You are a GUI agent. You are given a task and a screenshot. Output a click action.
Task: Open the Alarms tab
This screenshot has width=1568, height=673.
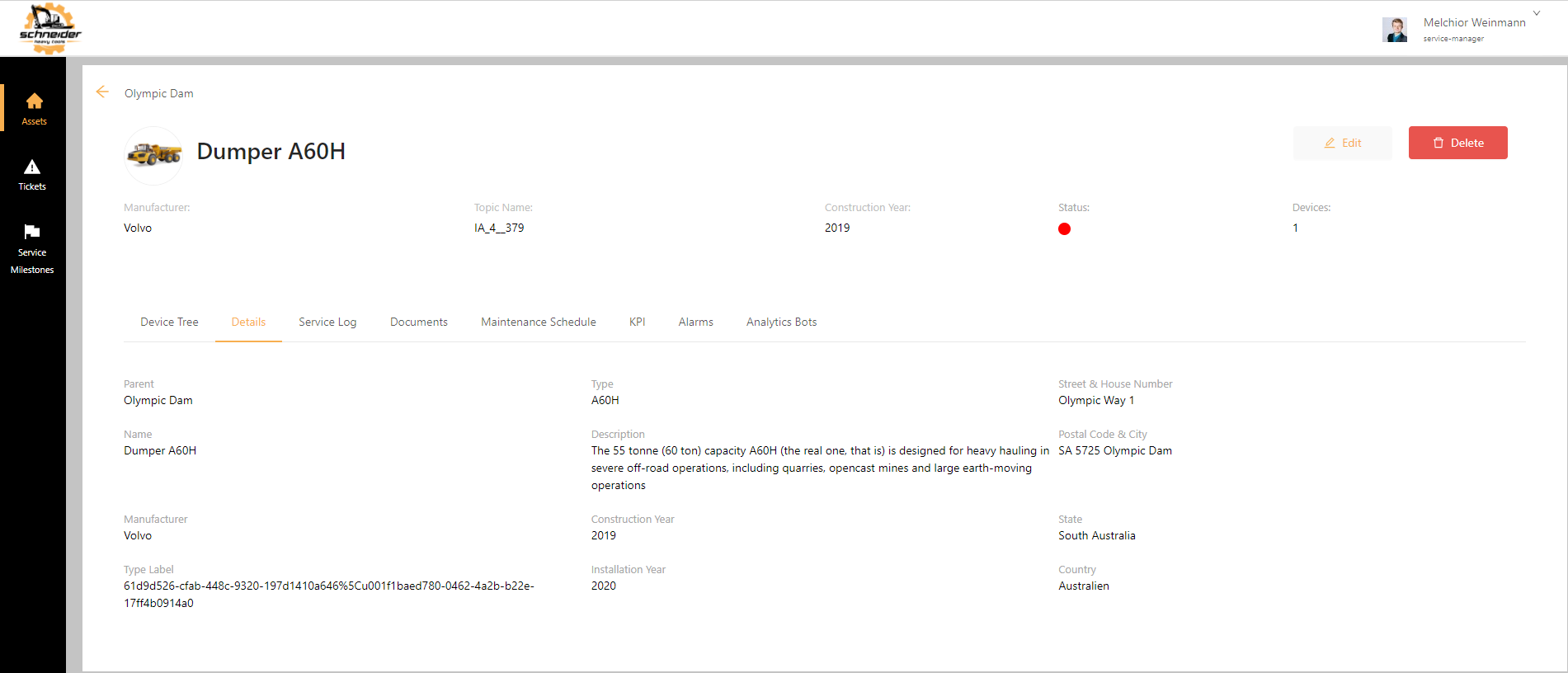click(695, 322)
